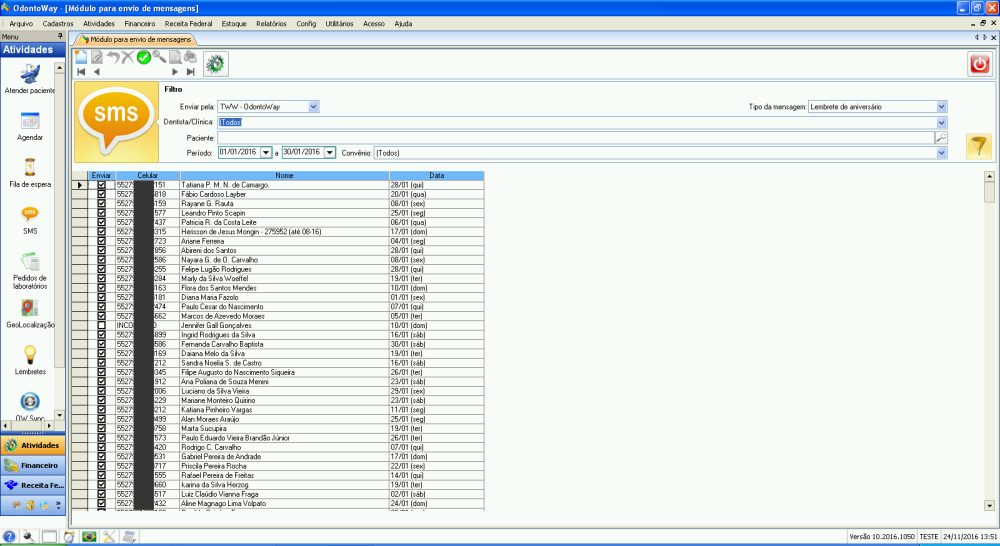Open GeoLocalização in the sidebar
The width and height of the screenshot is (1000, 546).
(29, 314)
